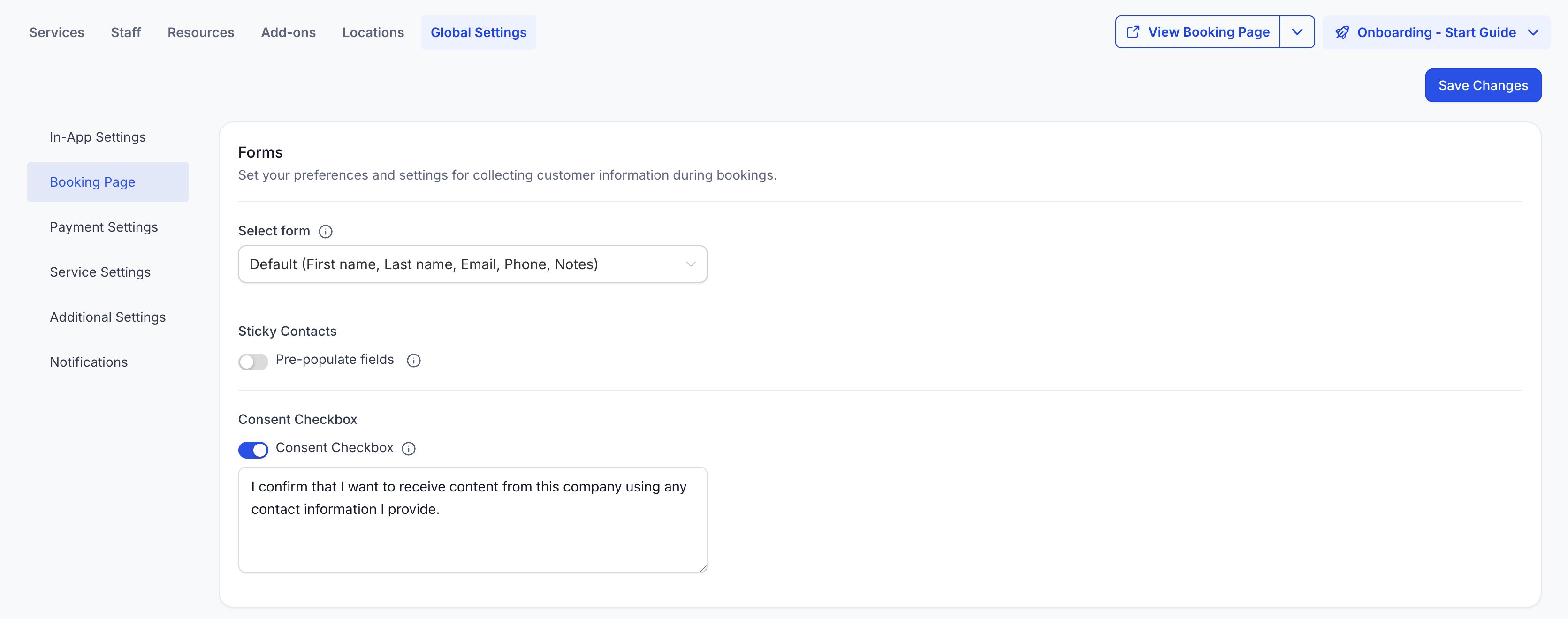Click the info icon next to Pre-populate fields
1568x619 pixels.
(413, 360)
